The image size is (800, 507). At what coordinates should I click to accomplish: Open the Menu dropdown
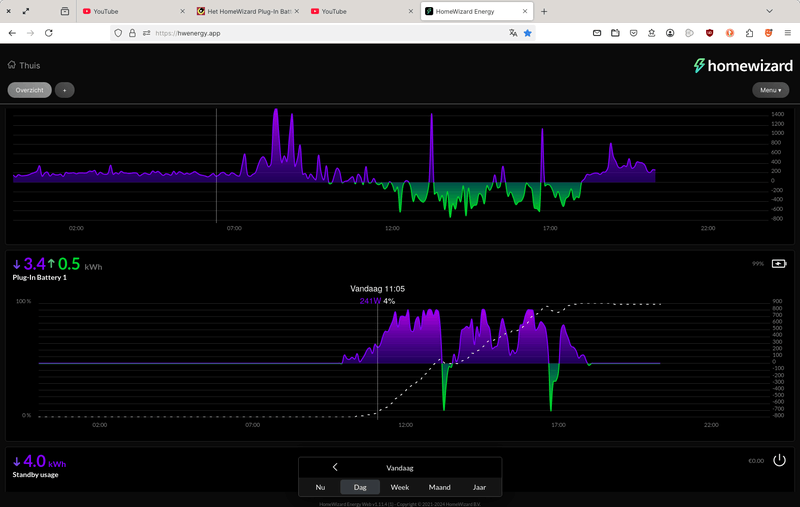770,90
